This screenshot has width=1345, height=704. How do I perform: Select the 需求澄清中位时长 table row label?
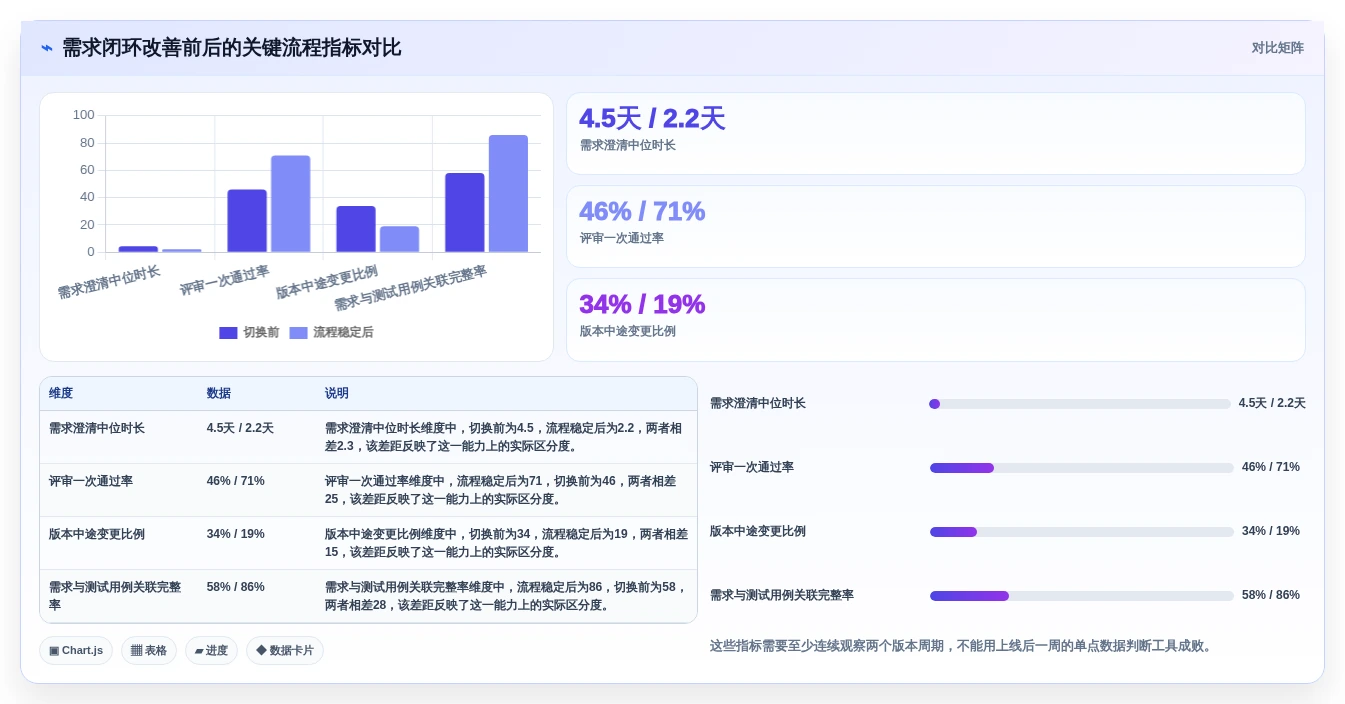(x=97, y=428)
